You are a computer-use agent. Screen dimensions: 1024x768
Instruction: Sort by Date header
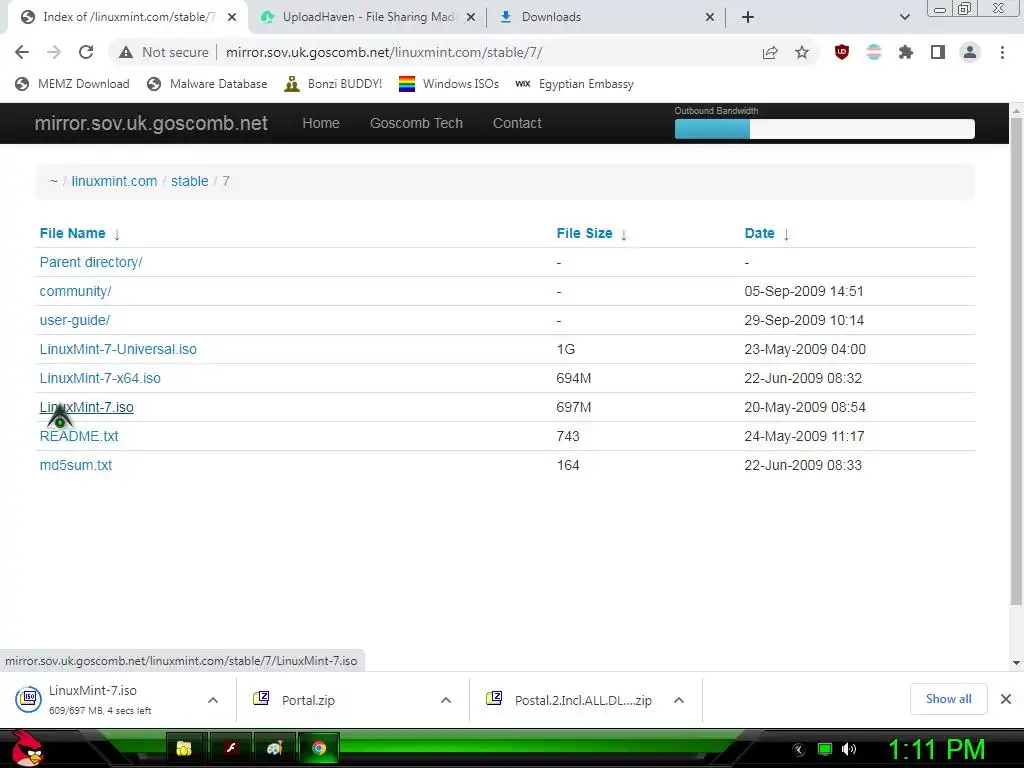pos(759,234)
